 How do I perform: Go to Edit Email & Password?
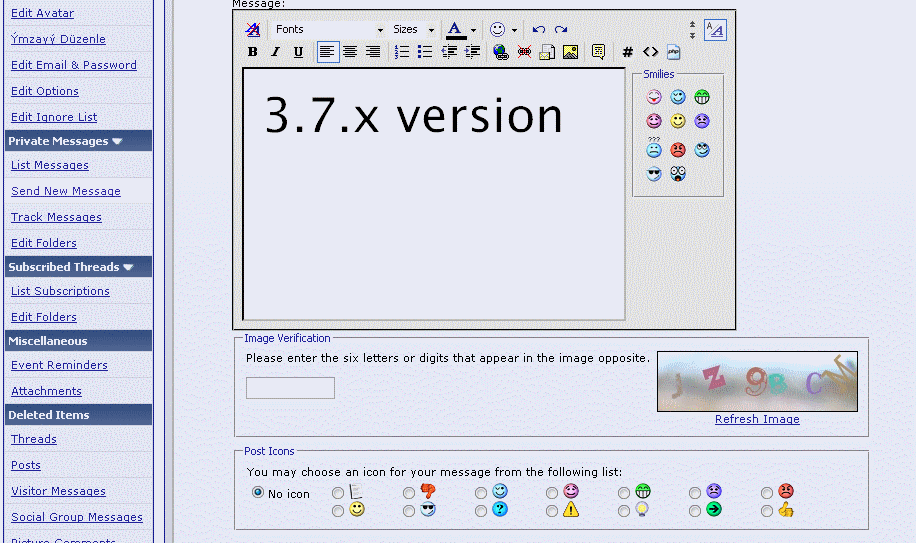coord(74,65)
